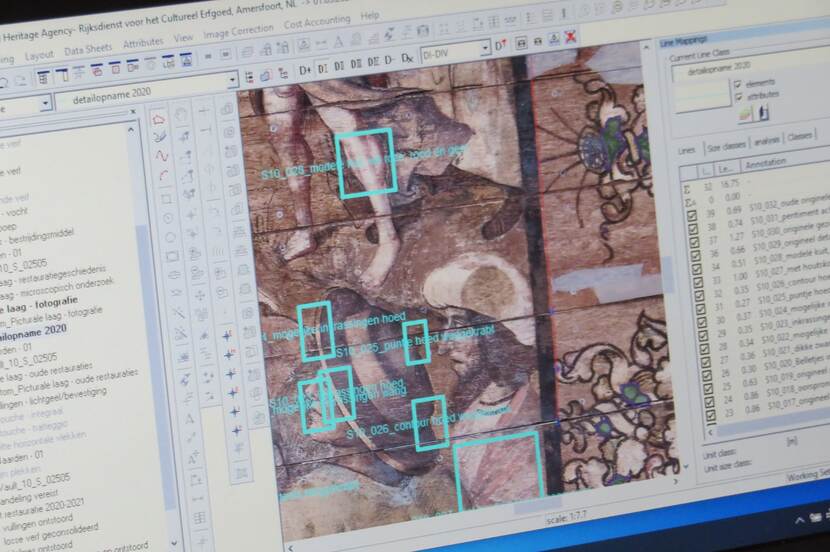Image resolution: width=830 pixels, height=552 pixels.
Task: Click the colored icon below attributes checkbox
Action: point(746,114)
